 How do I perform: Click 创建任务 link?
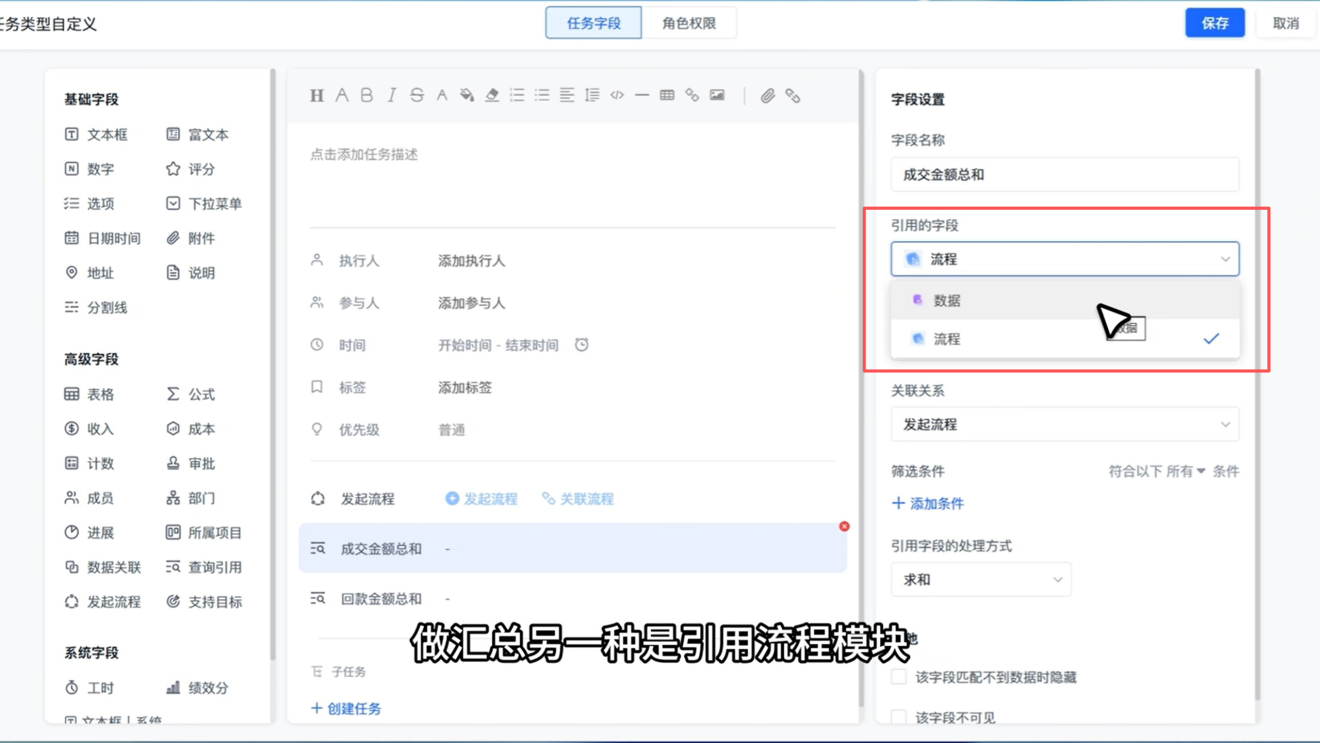click(x=346, y=709)
